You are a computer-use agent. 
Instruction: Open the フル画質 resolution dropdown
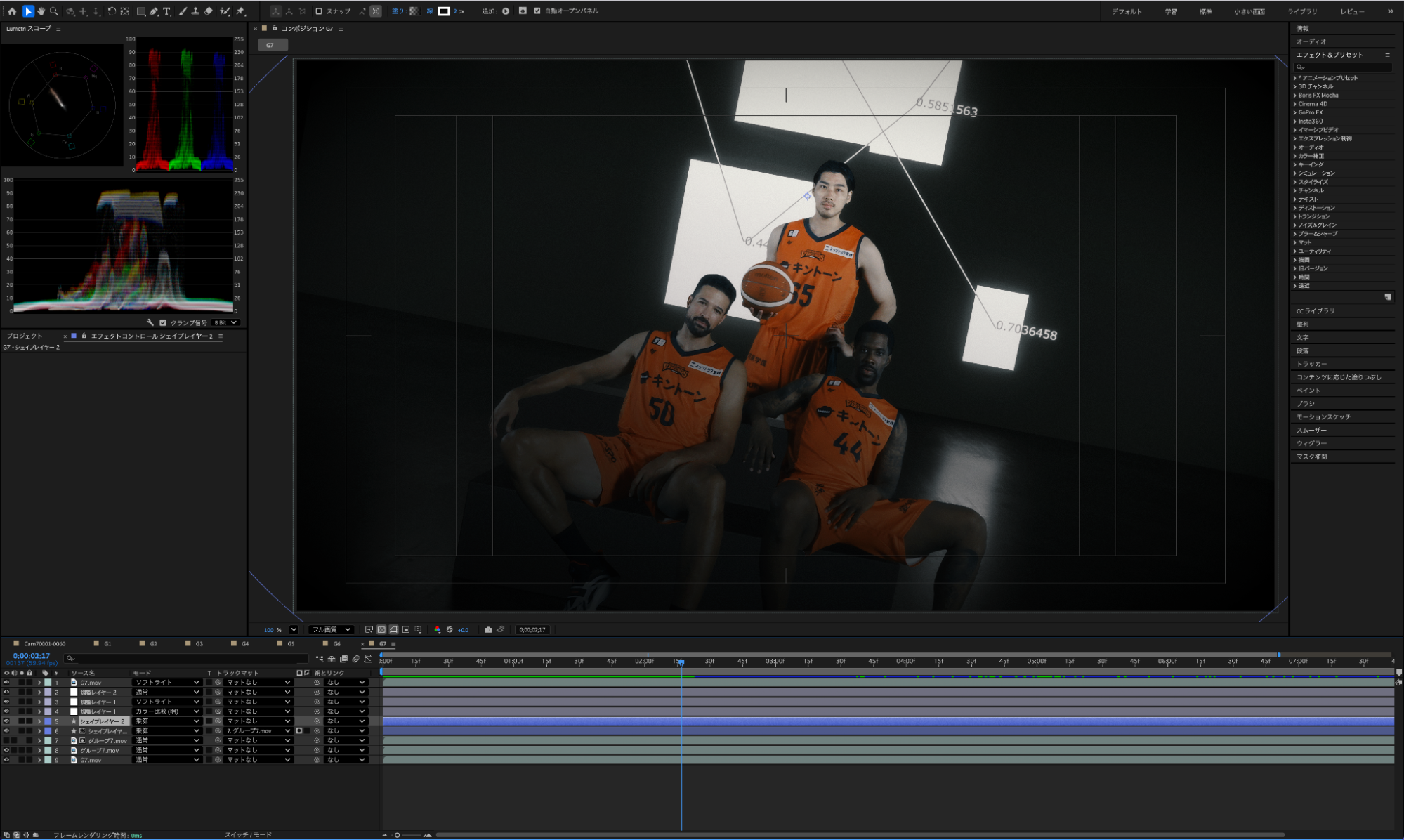(x=332, y=630)
